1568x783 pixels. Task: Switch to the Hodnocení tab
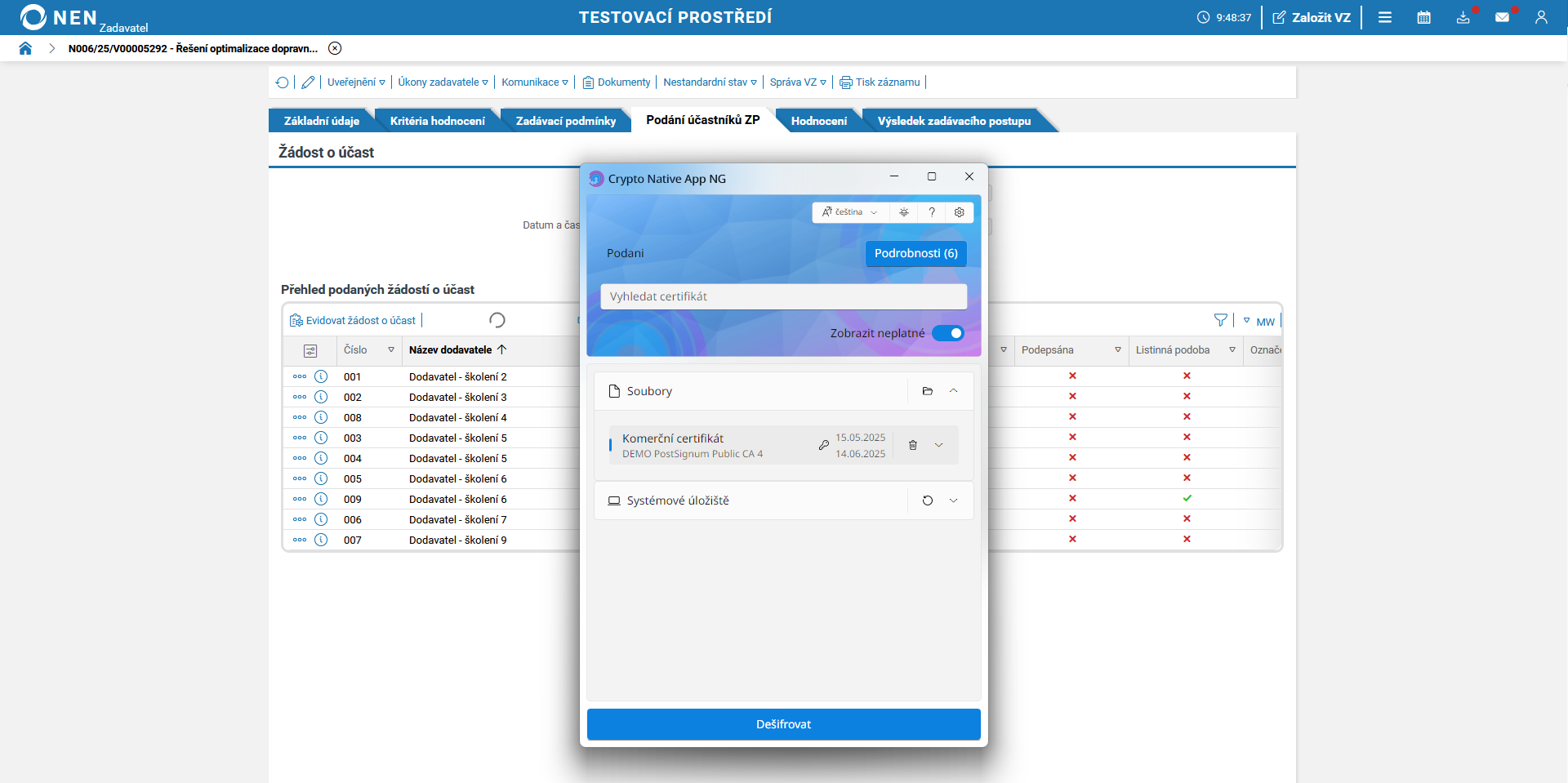pos(819,121)
